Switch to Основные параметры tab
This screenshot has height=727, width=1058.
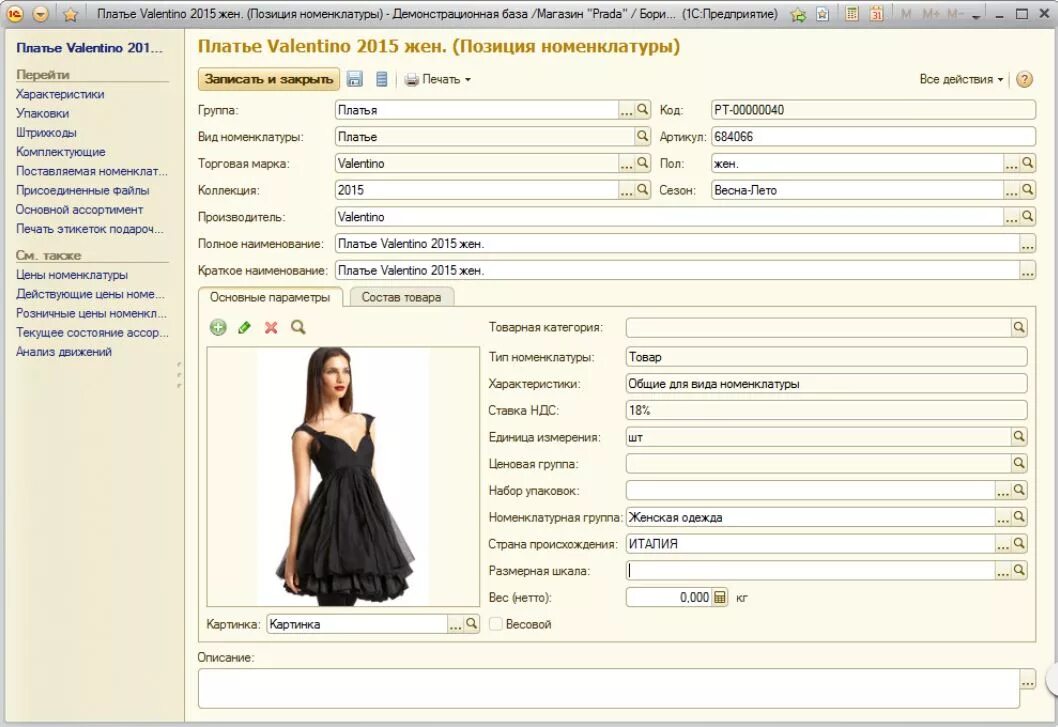(x=270, y=297)
